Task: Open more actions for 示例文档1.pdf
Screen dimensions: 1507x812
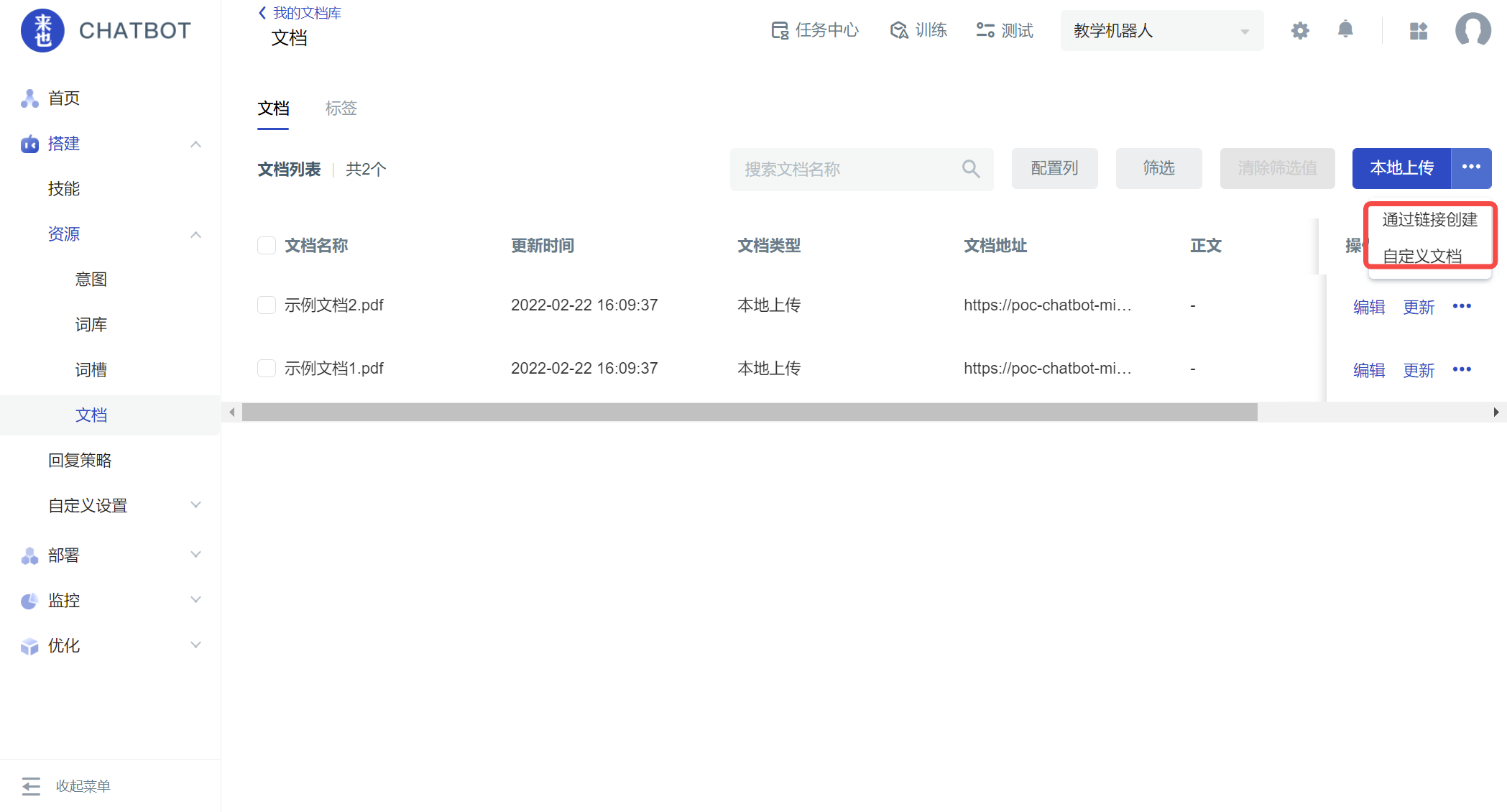Action: 1462,370
